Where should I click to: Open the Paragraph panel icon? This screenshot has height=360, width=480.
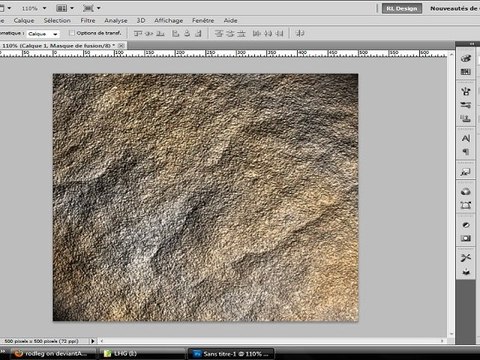point(466,152)
